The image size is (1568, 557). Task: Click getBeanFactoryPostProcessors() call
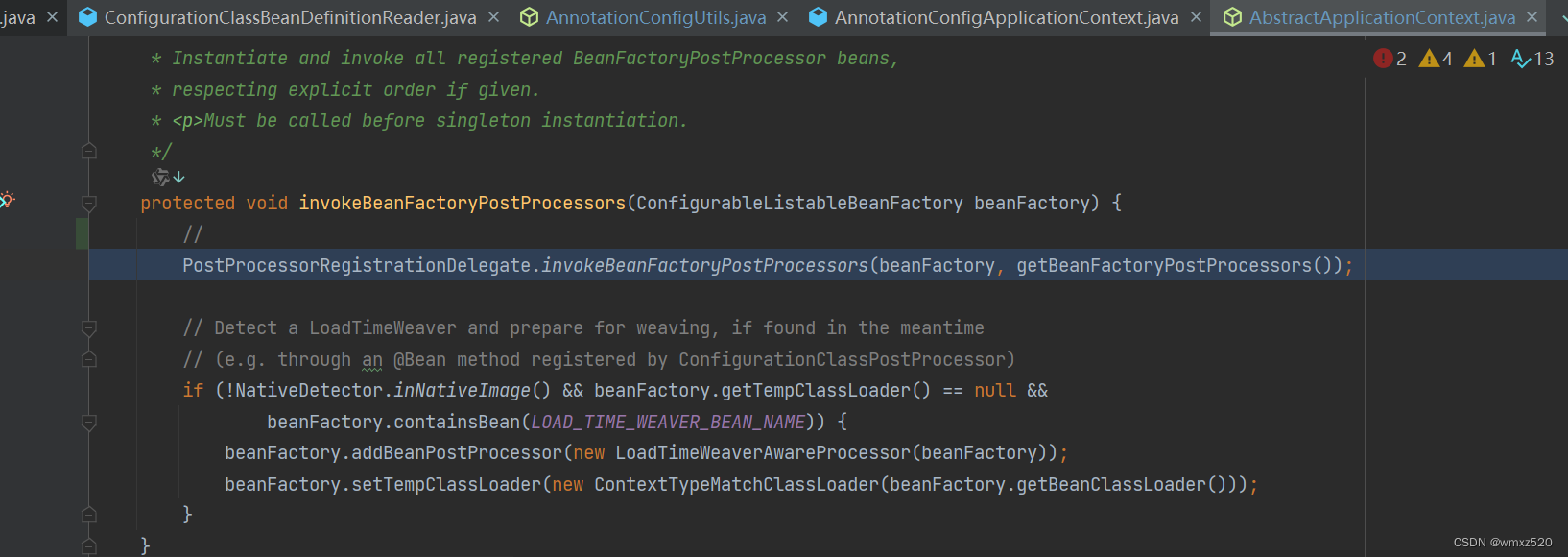tap(1174, 265)
